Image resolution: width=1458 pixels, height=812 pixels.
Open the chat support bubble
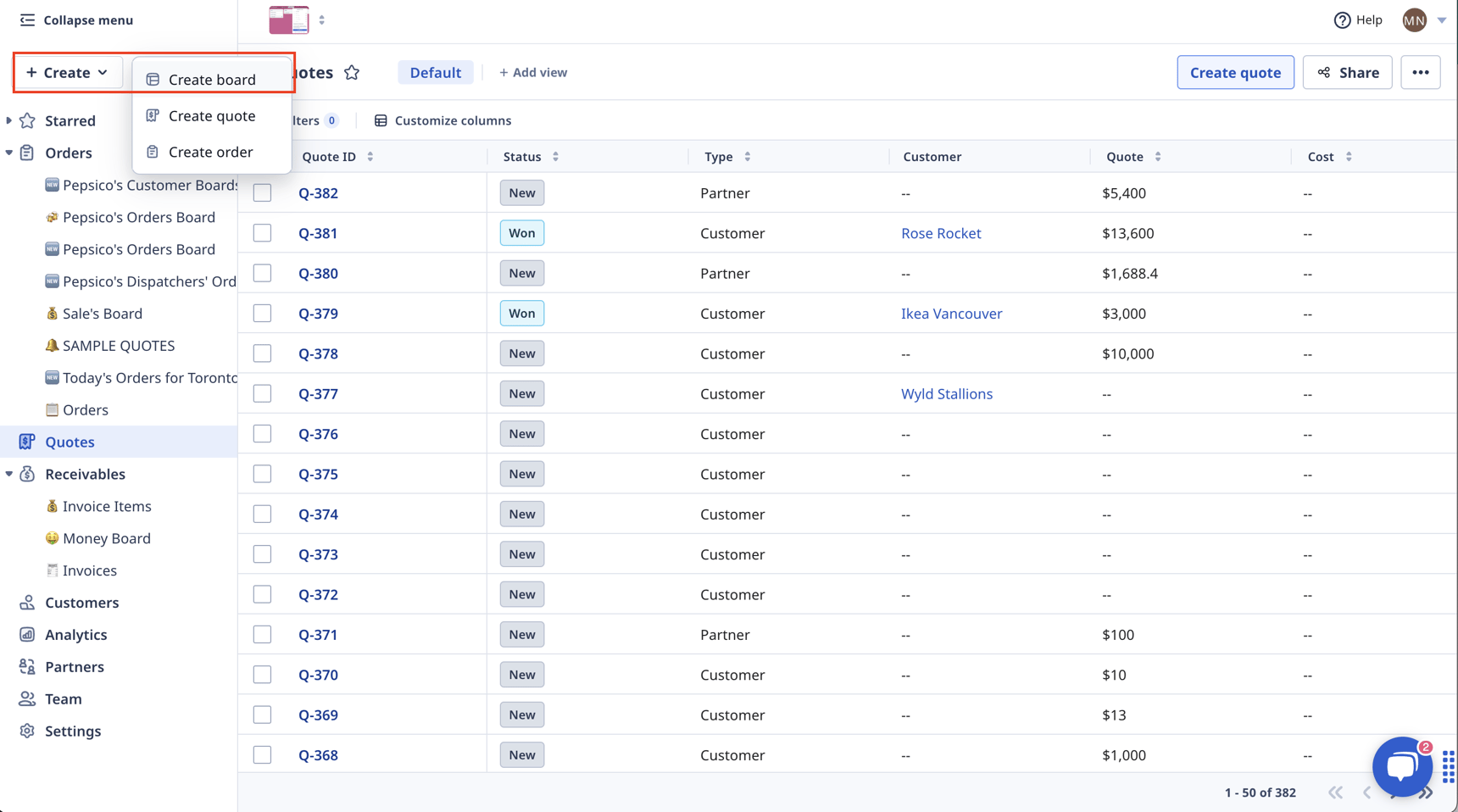(1401, 766)
